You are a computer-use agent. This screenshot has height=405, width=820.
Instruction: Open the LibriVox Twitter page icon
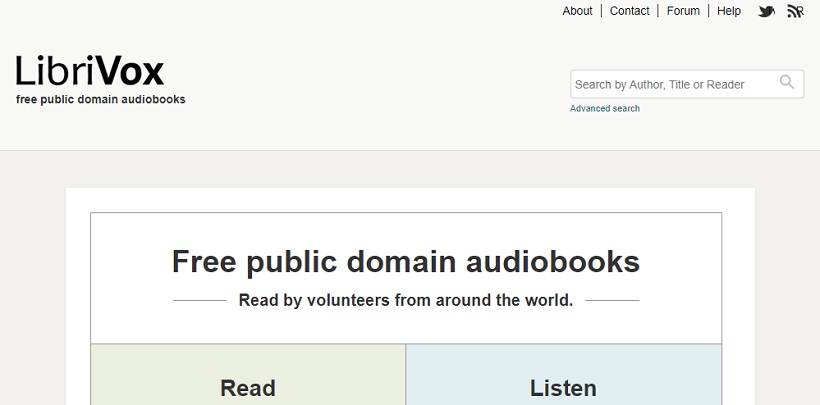[766, 11]
